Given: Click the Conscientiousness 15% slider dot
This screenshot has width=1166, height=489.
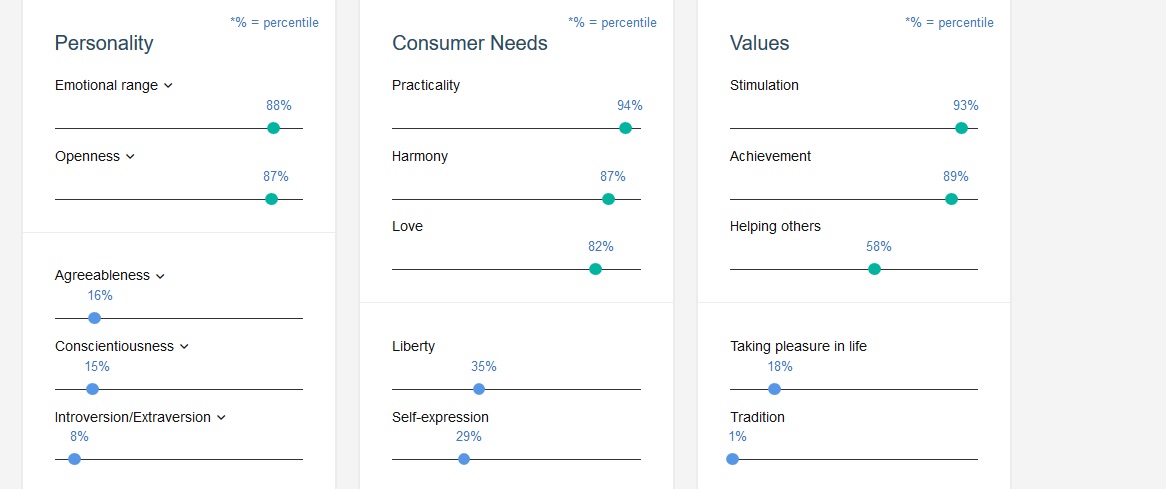Looking at the screenshot, I should (92, 389).
